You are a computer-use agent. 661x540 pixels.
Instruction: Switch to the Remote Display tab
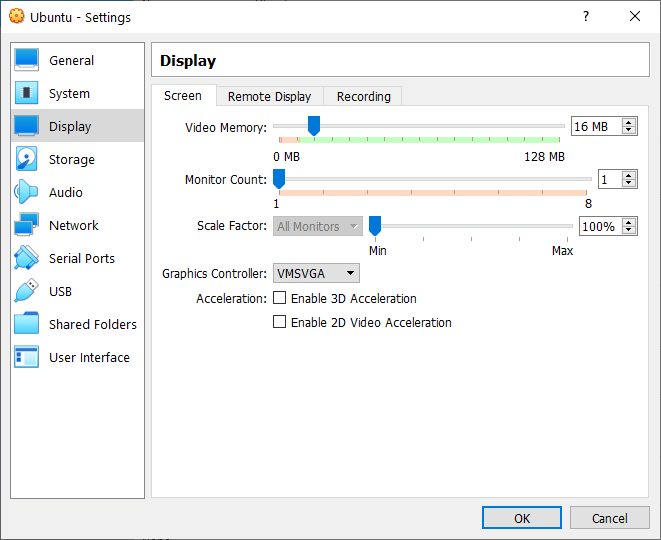pyautogui.click(x=269, y=96)
